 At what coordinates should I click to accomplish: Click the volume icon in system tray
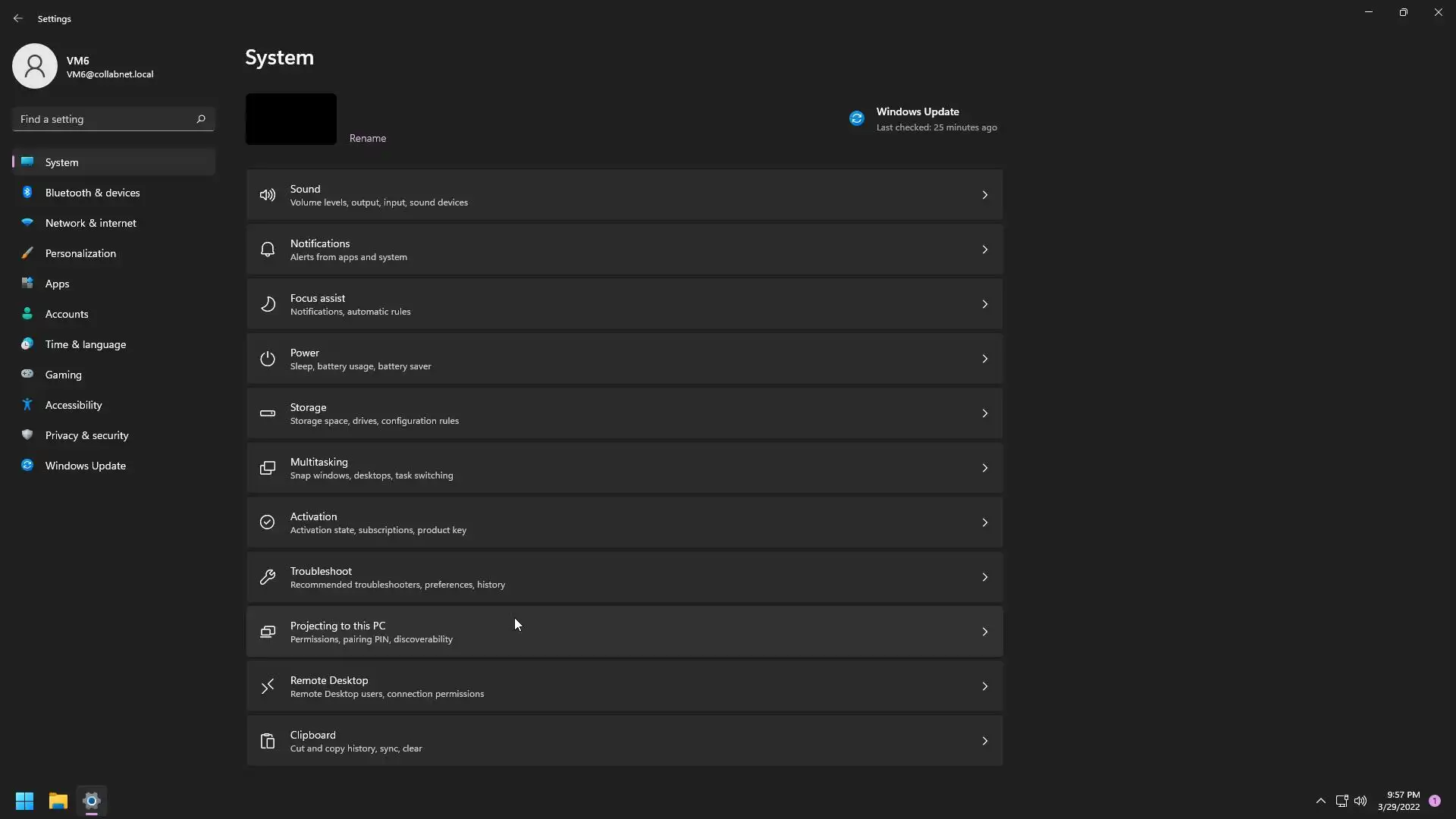(1360, 801)
